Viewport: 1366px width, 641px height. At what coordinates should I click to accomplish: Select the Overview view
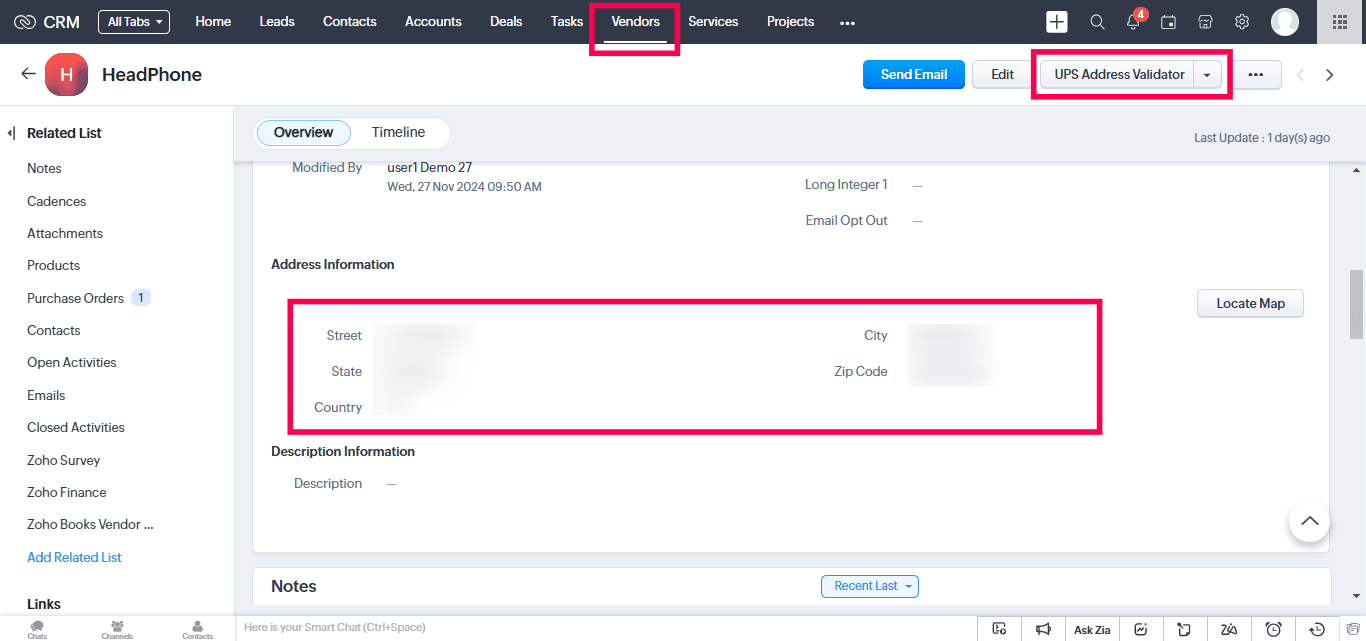[x=304, y=132]
